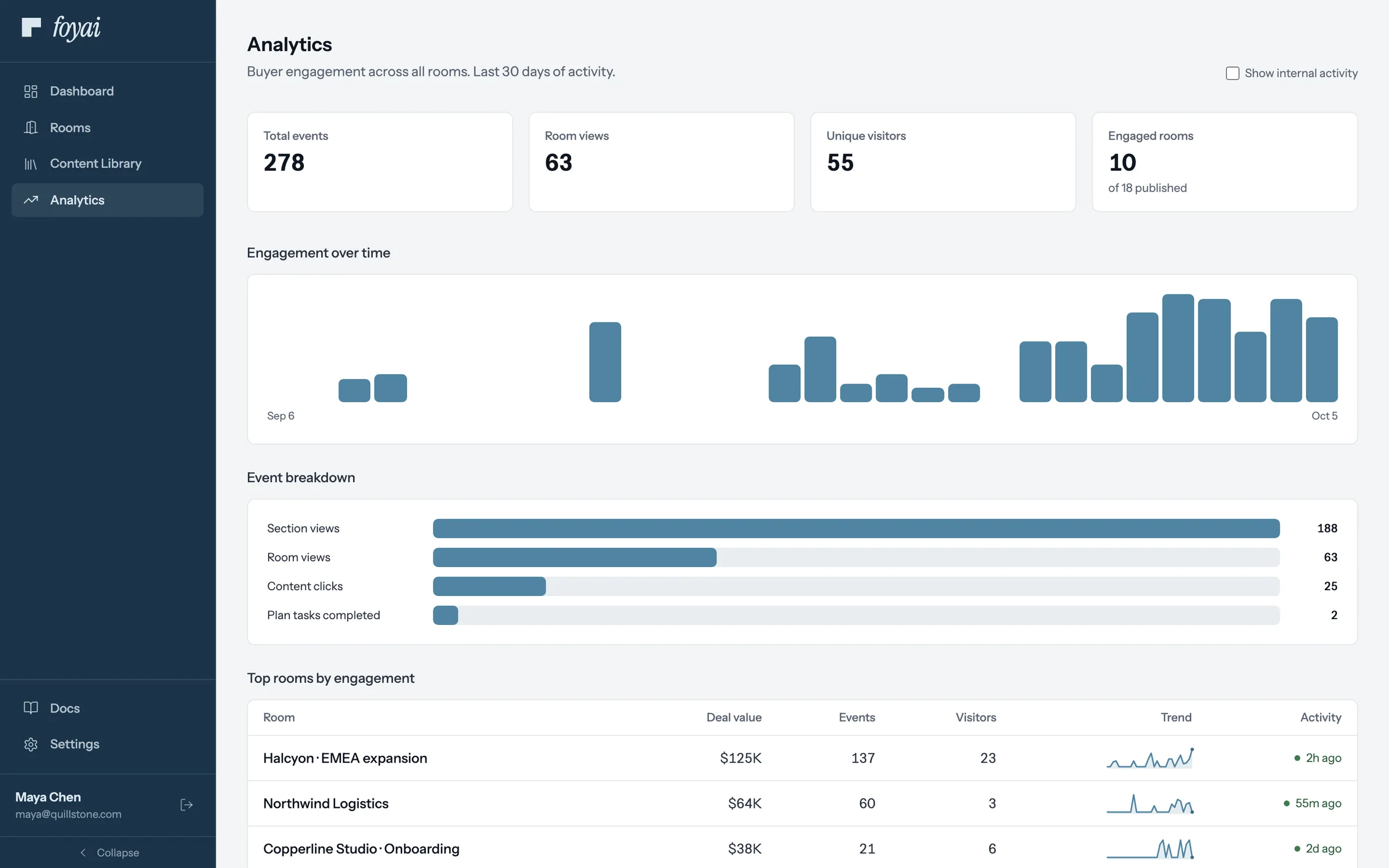Open the Northwind Logistics room row
This screenshot has width=1389, height=868.
click(802, 803)
